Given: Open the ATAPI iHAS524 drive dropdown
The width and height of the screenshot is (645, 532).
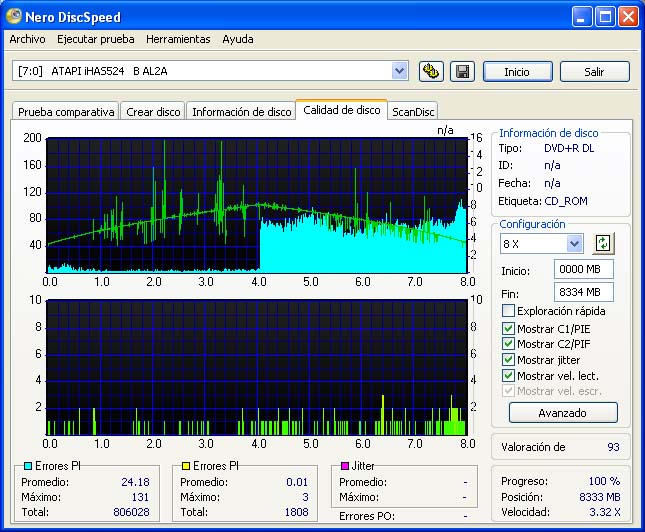Looking at the screenshot, I should [400, 71].
